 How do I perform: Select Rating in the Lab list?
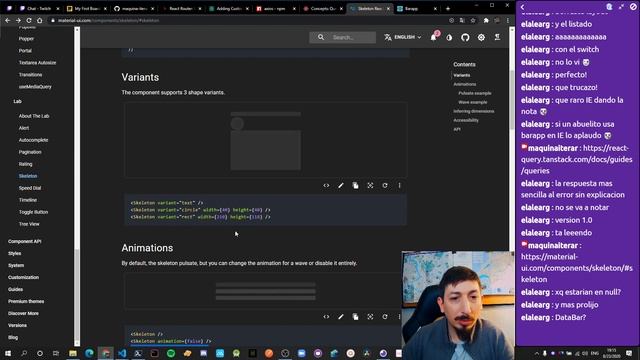click(25, 164)
